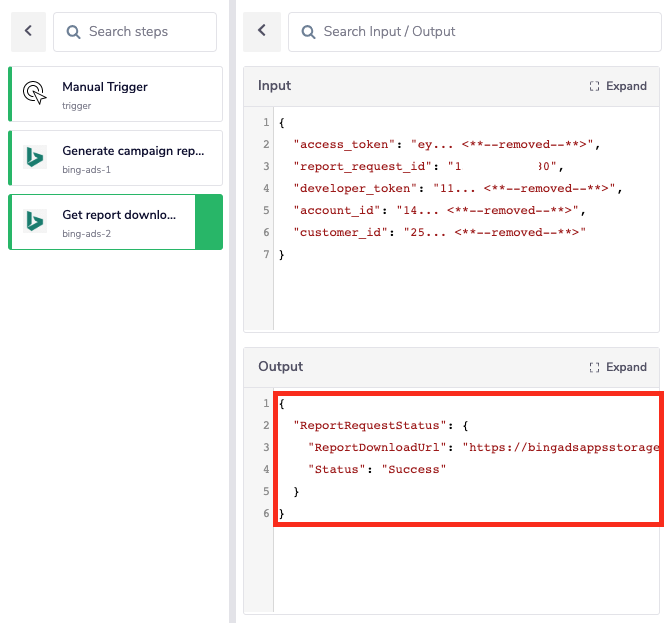This screenshot has height=623, width=666.
Task: Click the Search Input / Output field
Action: pos(474,32)
